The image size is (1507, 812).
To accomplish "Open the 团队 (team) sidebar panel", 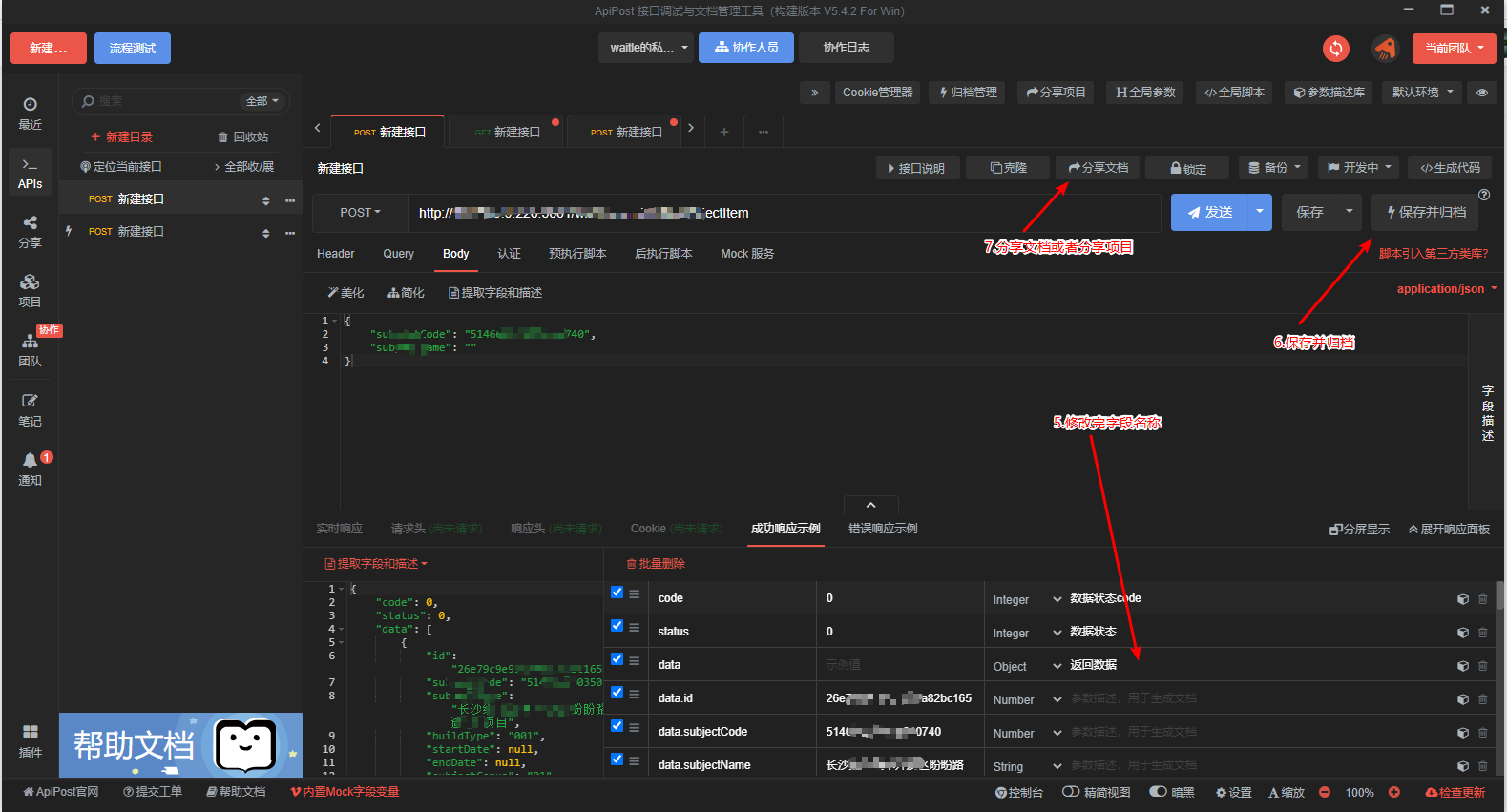I will 30,350.
